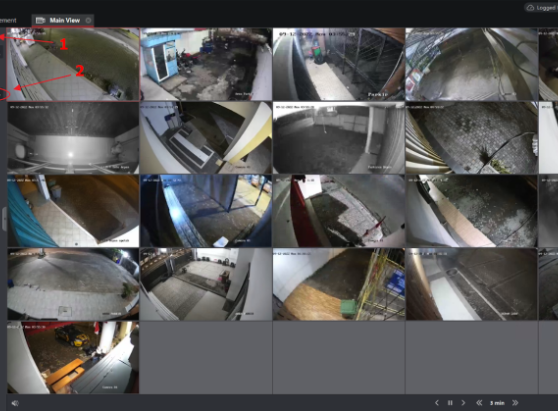
Task: Select the blue guard booth camera feed
Action: (x=206, y=64)
